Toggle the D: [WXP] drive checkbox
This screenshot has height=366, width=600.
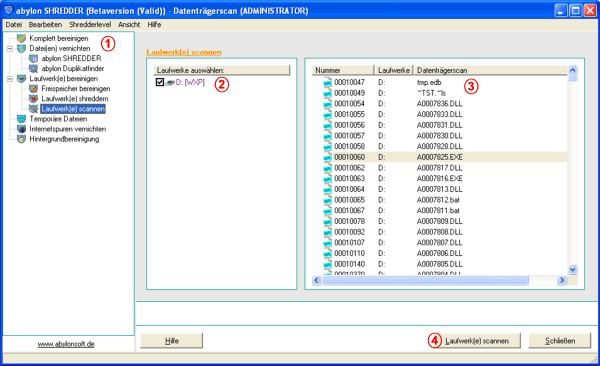(160, 82)
